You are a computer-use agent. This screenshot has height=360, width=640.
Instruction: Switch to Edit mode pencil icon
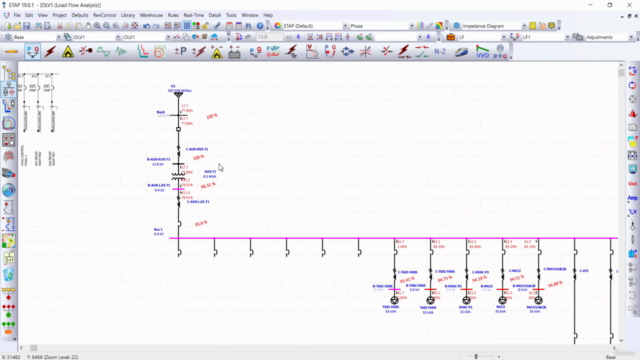point(11,52)
